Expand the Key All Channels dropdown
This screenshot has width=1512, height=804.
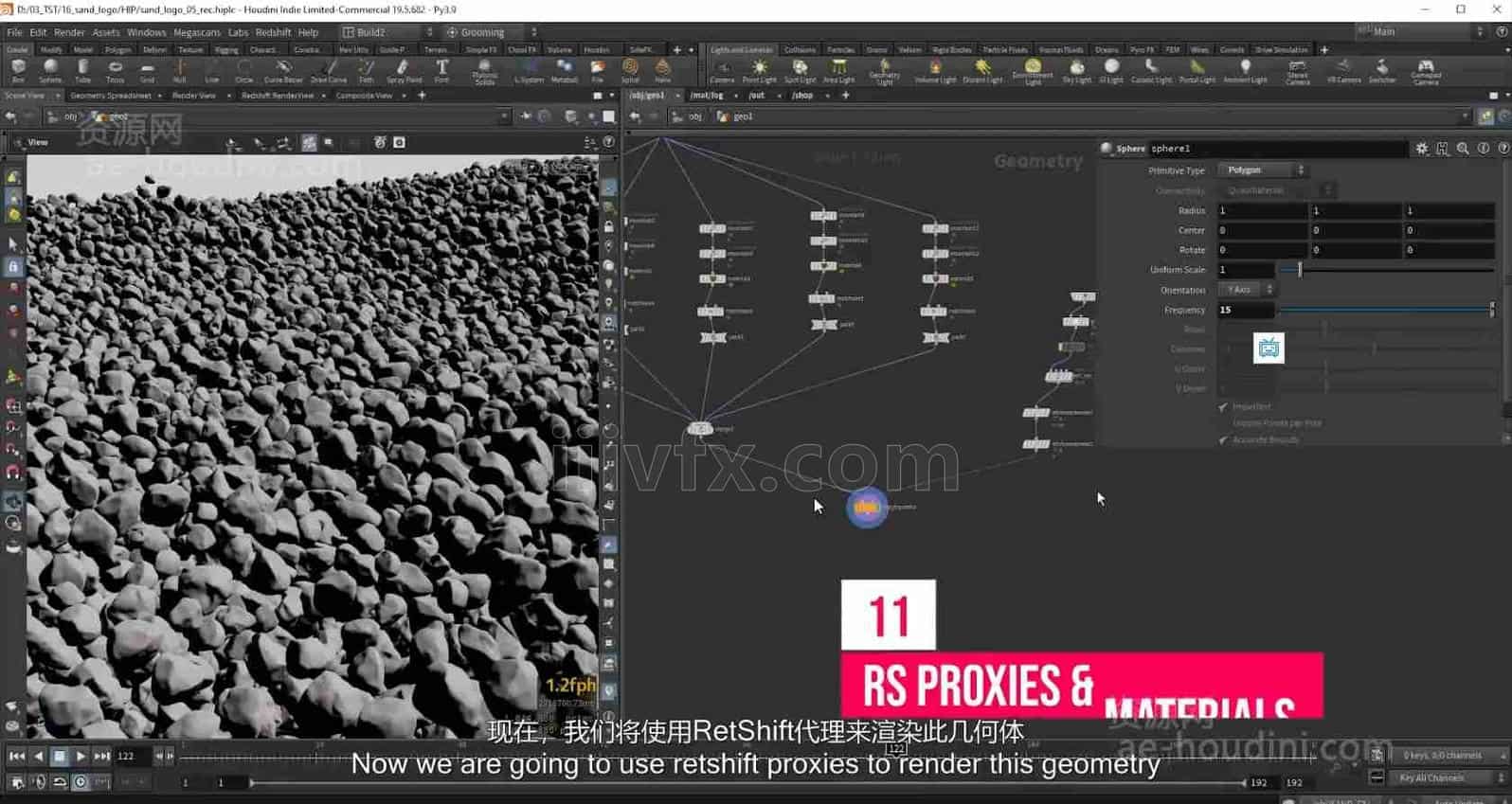(x=1449, y=777)
